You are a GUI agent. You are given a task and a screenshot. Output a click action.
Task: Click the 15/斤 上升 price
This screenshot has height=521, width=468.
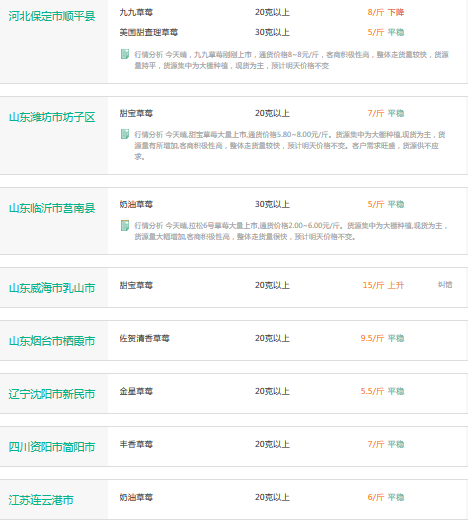pyautogui.click(x=383, y=285)
